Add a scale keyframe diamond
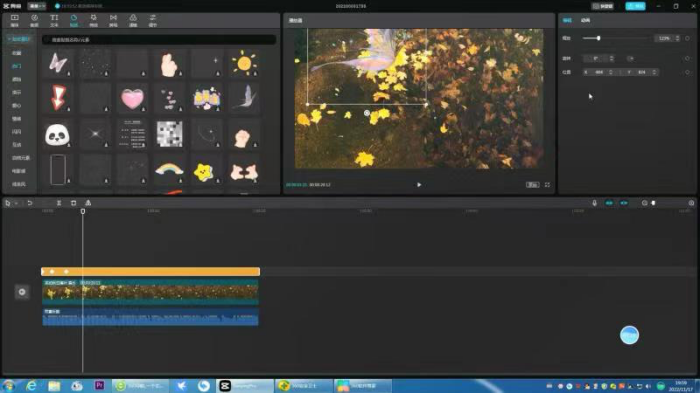The image size is (700, 393). point(688,38)
